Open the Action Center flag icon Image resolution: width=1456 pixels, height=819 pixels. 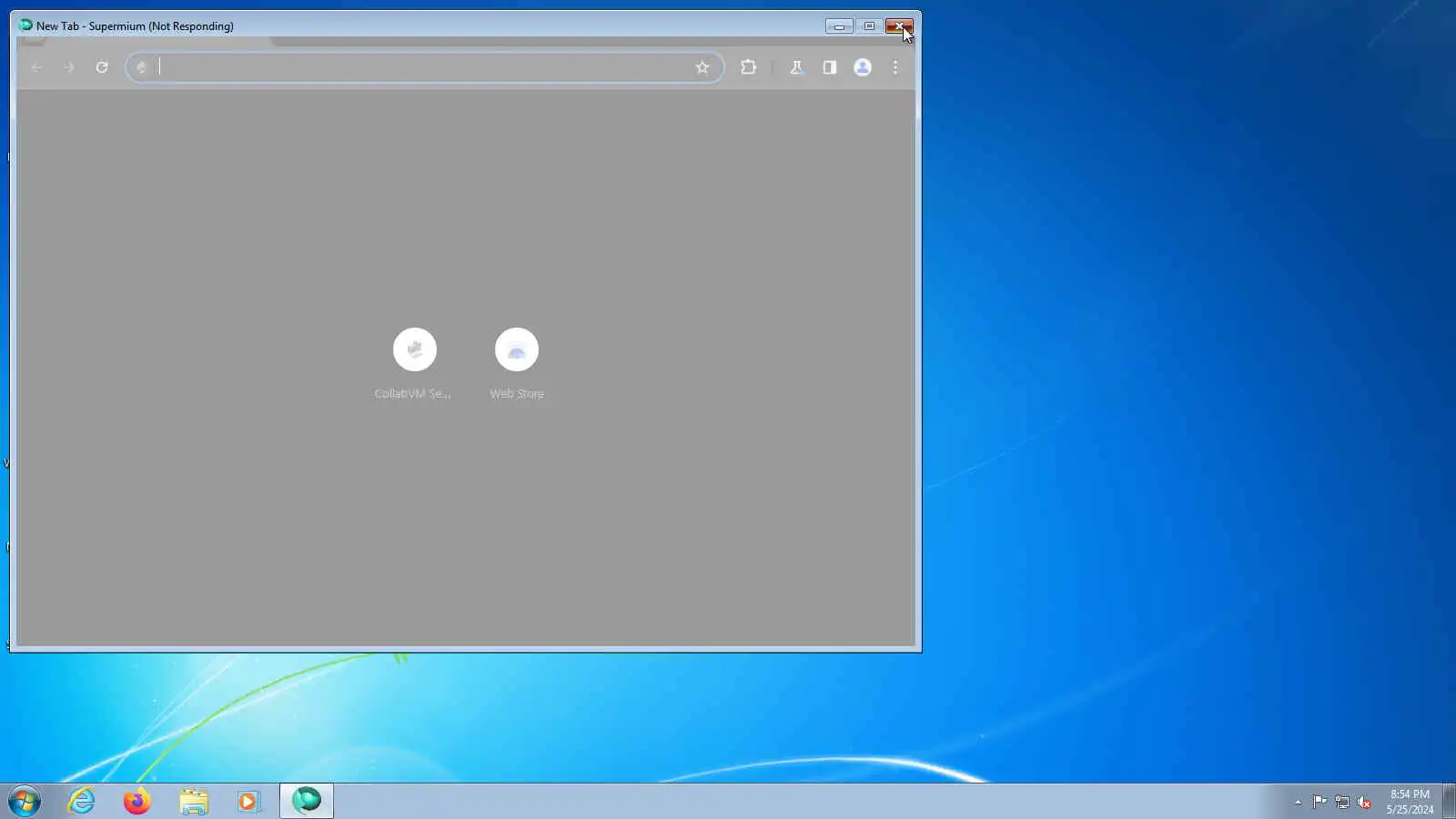[1319, 802]
